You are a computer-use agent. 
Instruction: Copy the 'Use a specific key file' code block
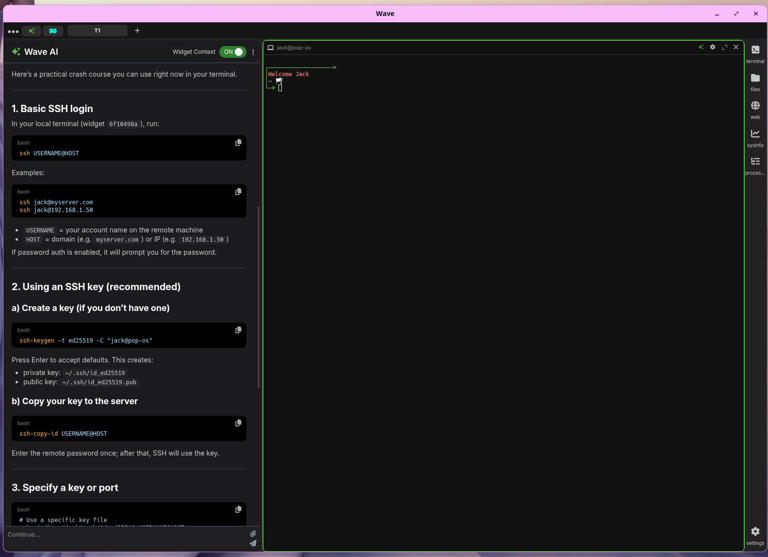(238, 509)
